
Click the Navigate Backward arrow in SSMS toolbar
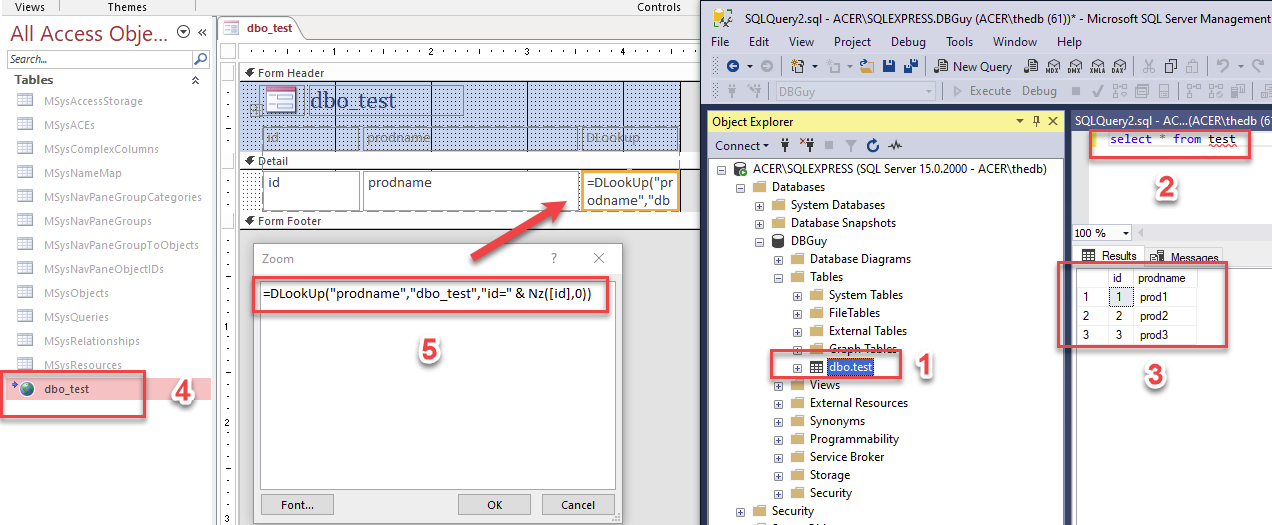point(733,66)
